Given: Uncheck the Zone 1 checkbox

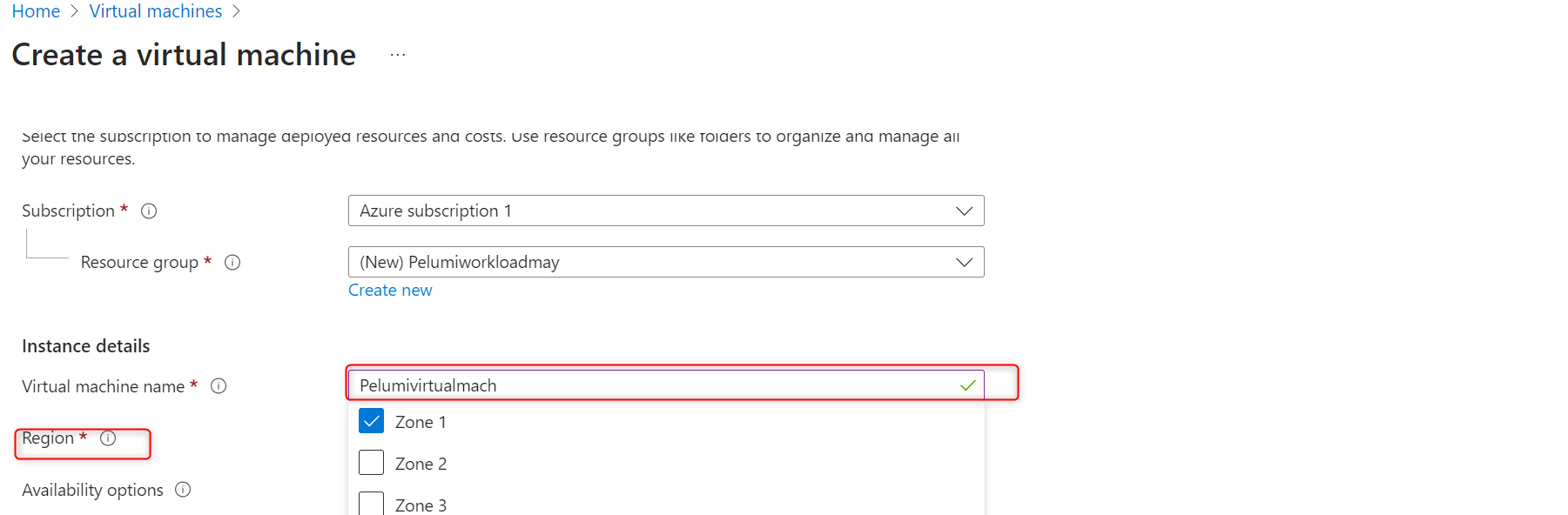Looking at the screenshot, I should pos(372,421).
